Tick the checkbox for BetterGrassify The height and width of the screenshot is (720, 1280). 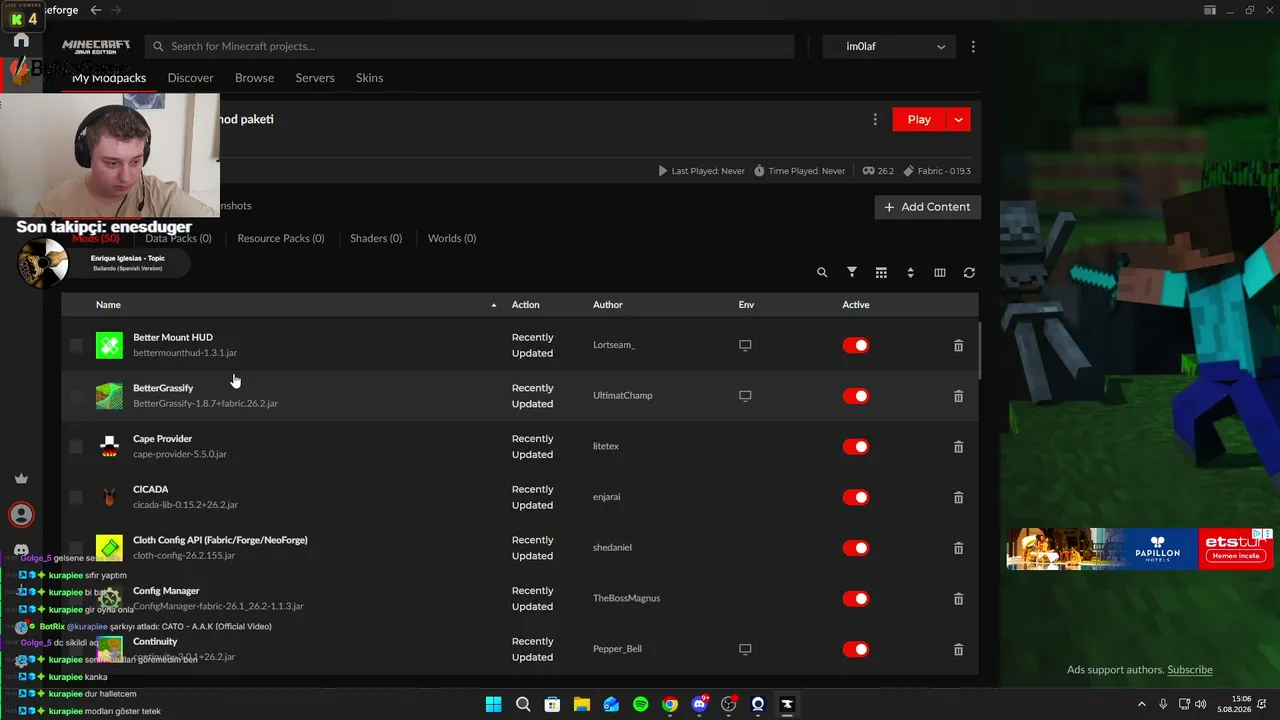click(x=76, y=396)
